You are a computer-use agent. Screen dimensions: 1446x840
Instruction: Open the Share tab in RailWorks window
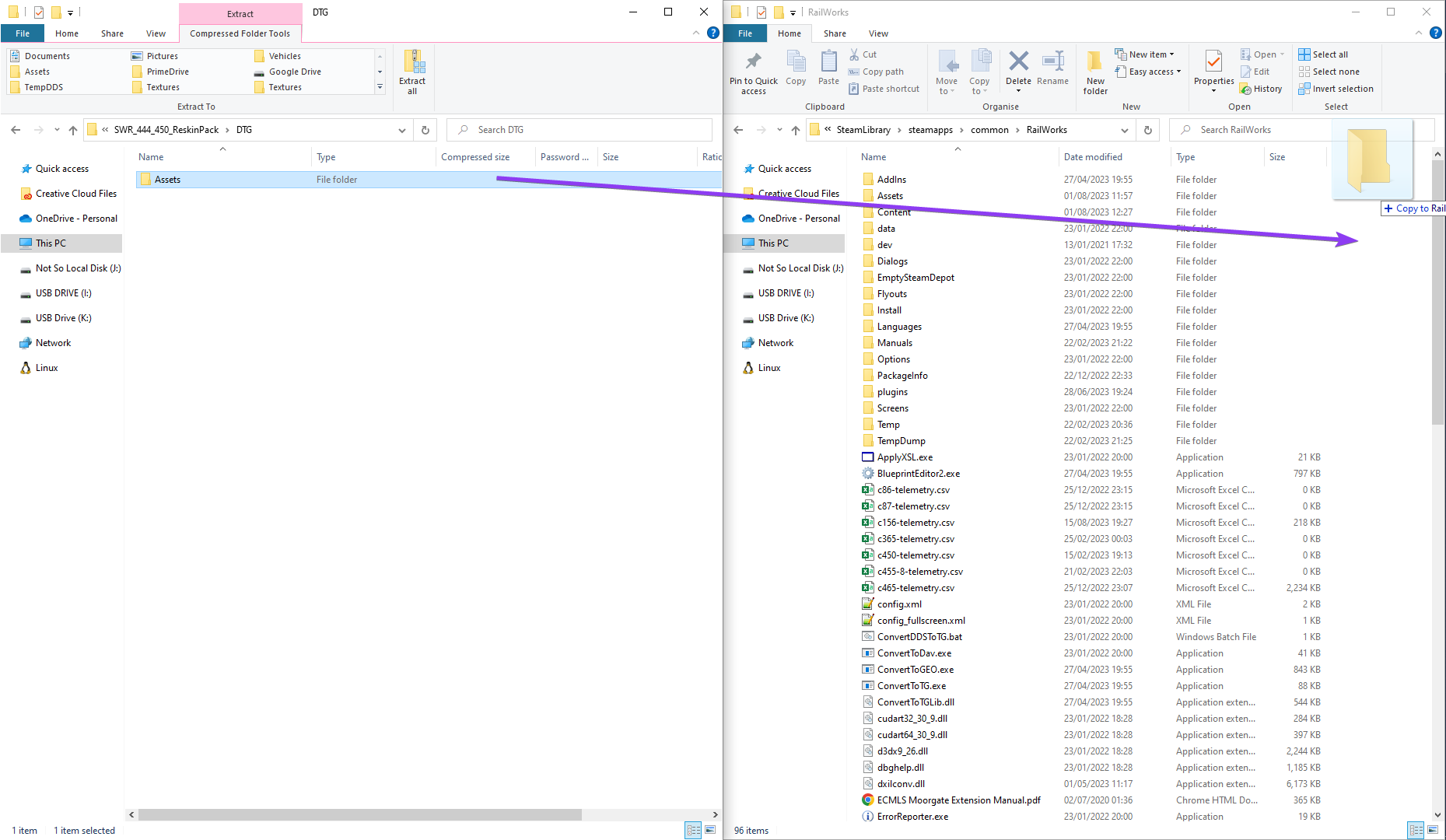coord(835,33)
